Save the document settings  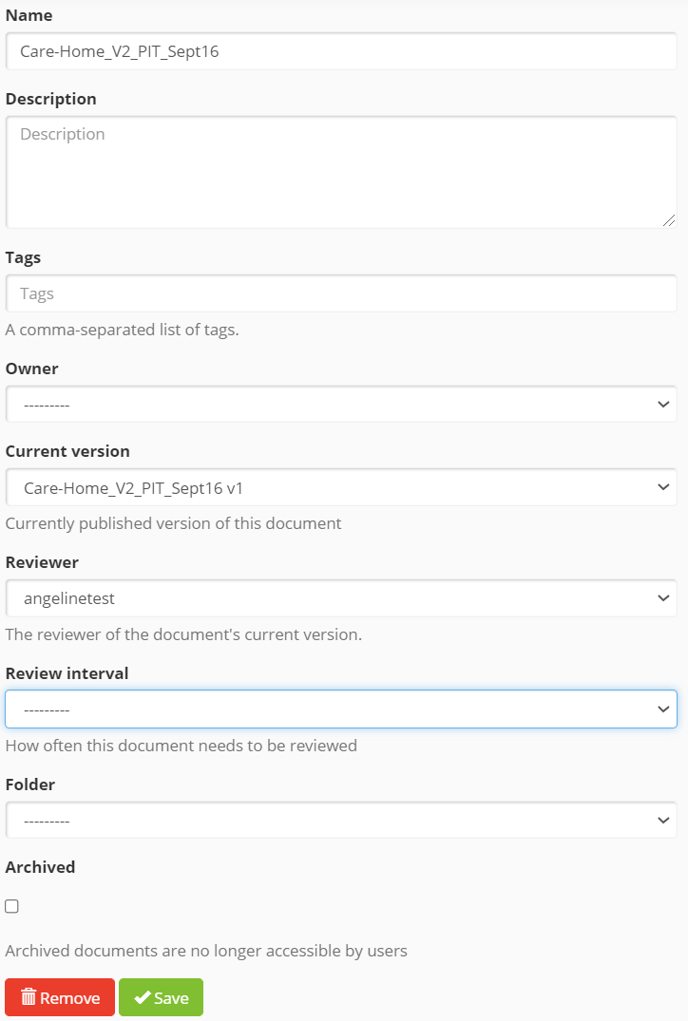coord(161,997)
